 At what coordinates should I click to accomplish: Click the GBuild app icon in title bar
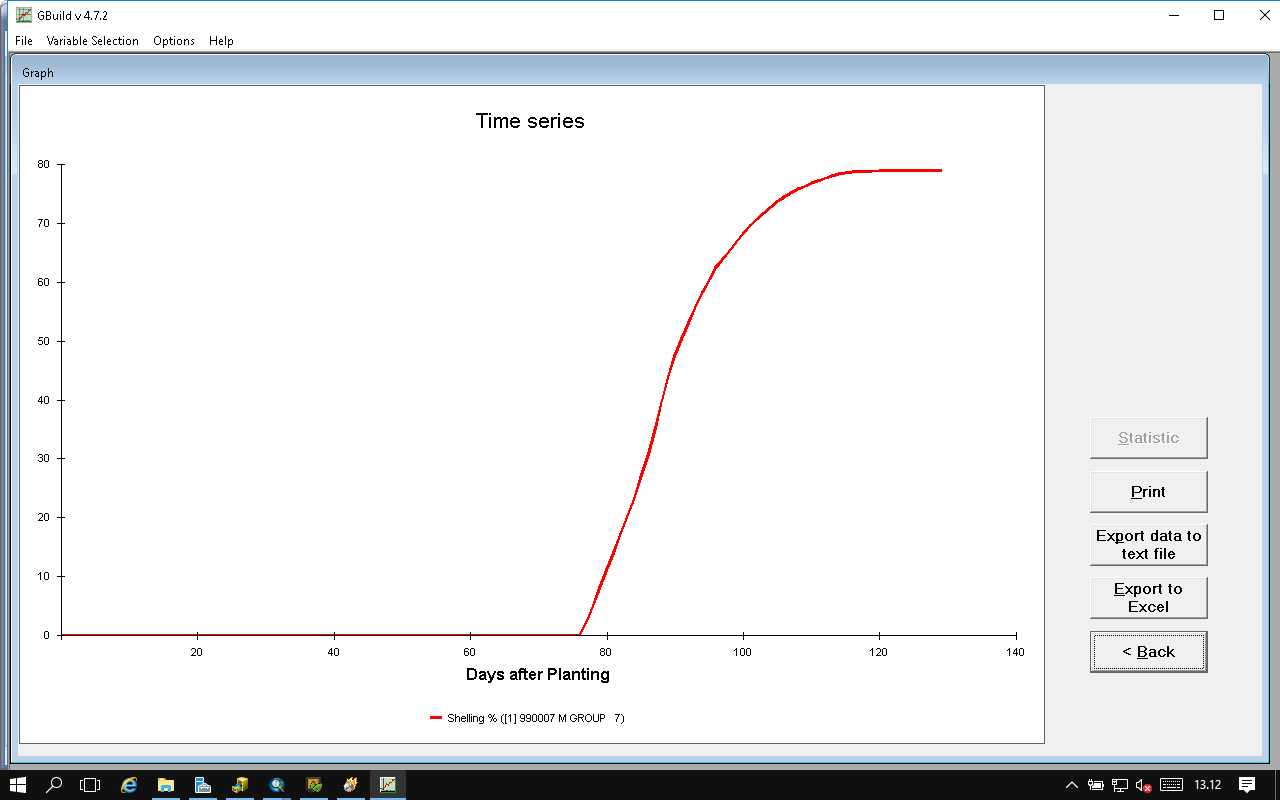pyautogui.click(x=24, y=15)
